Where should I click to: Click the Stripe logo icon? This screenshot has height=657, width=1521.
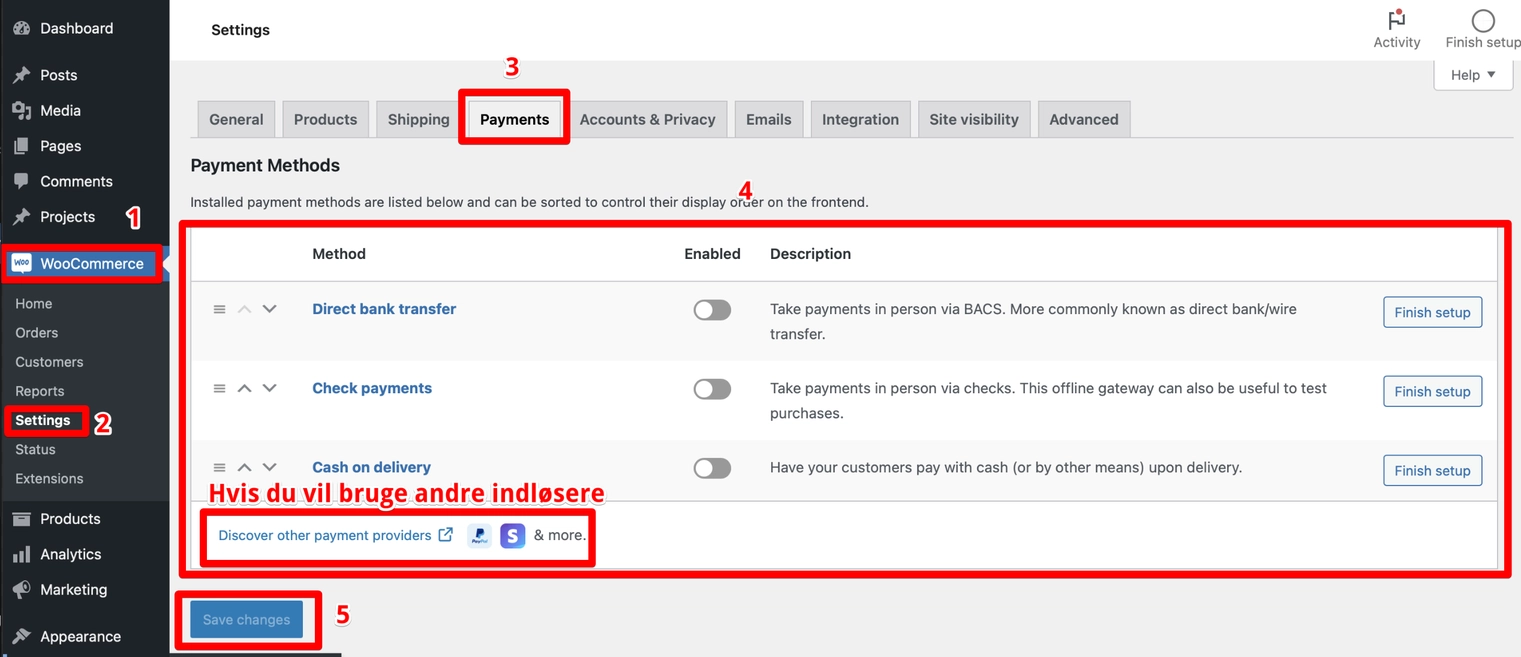(x=512, y=536)
